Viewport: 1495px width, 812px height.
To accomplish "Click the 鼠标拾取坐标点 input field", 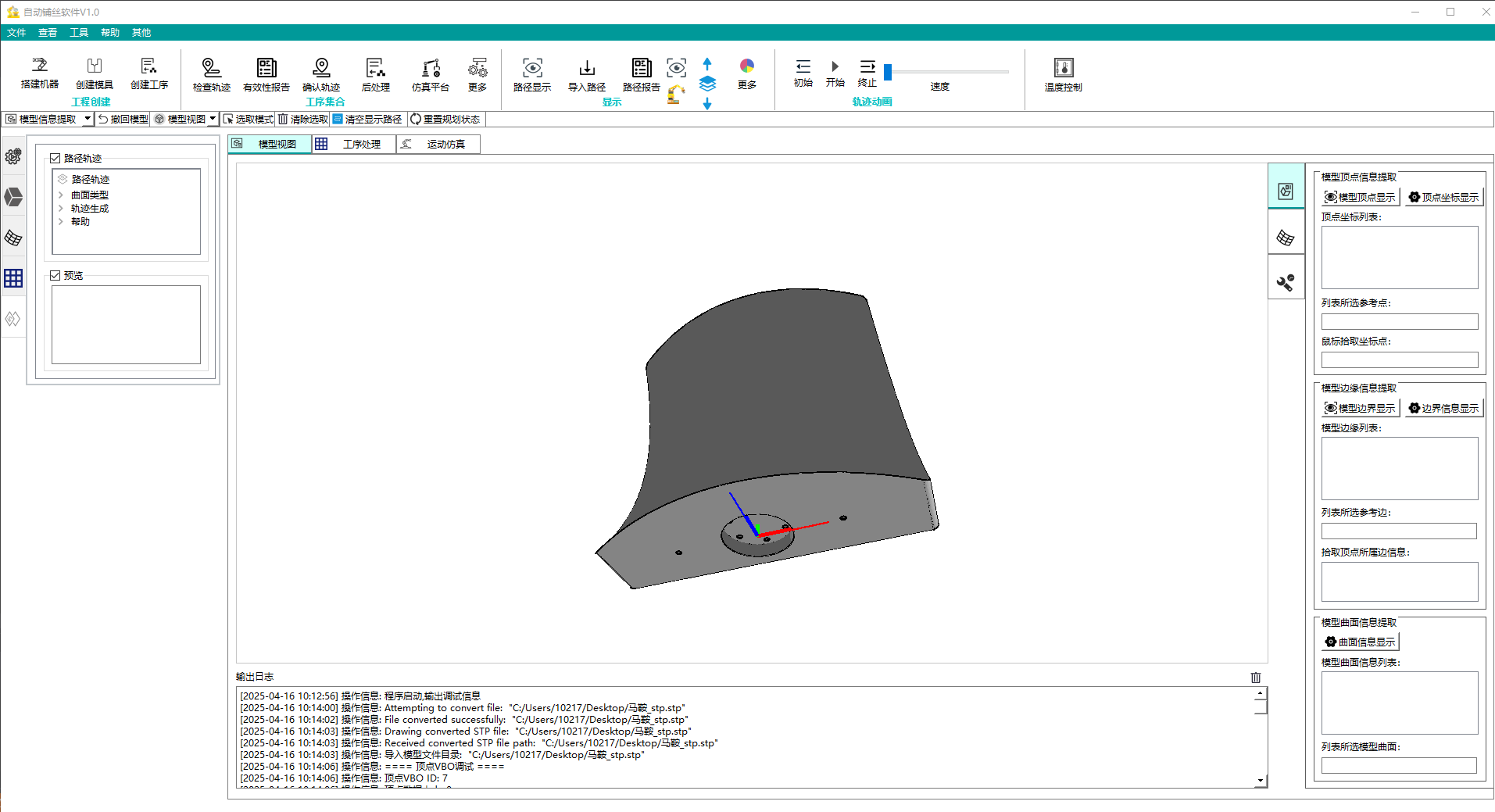I will click(x=1400, y=359).
